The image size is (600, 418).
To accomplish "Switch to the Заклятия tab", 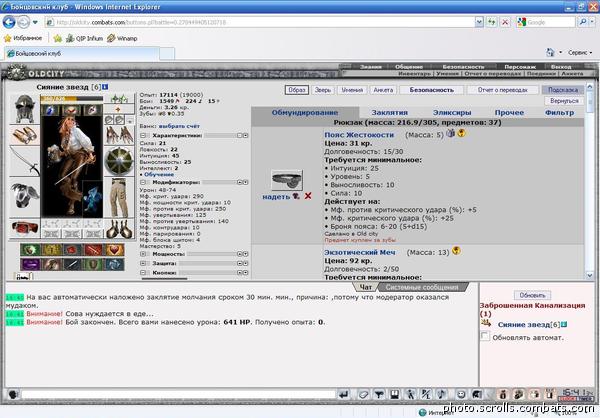I will tap(390, 113).
